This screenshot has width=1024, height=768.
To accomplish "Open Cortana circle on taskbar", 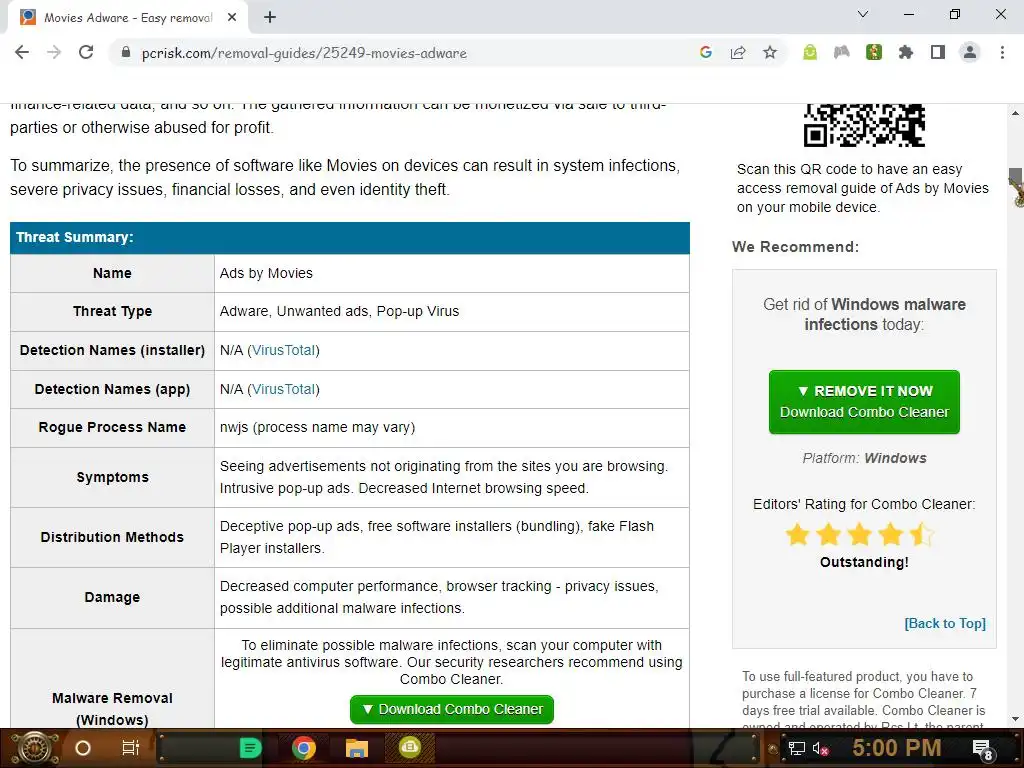I will [x=83, y=748].
